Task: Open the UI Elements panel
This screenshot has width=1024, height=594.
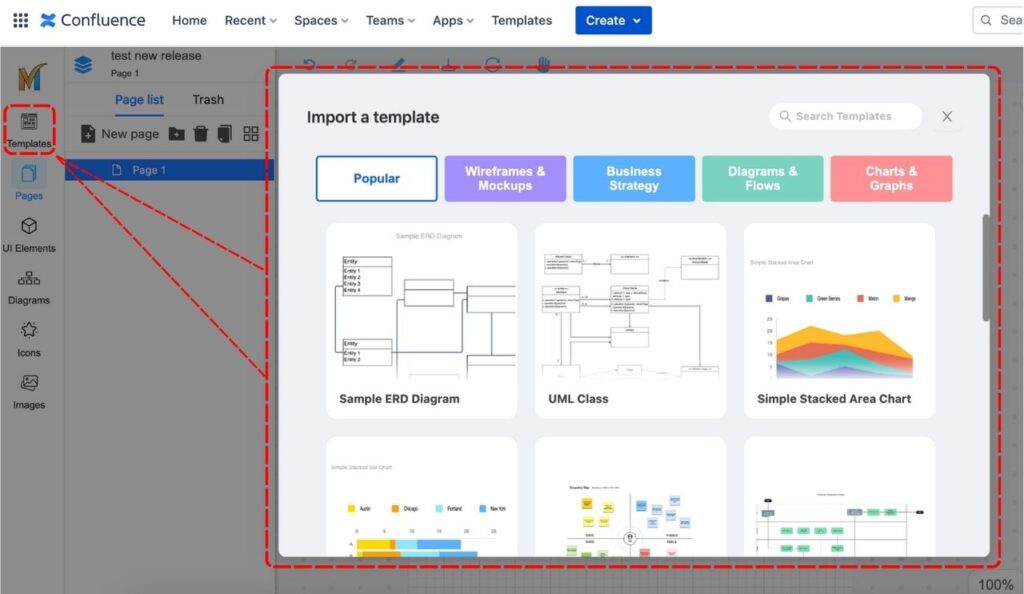Action: click(x=28, y=236)
